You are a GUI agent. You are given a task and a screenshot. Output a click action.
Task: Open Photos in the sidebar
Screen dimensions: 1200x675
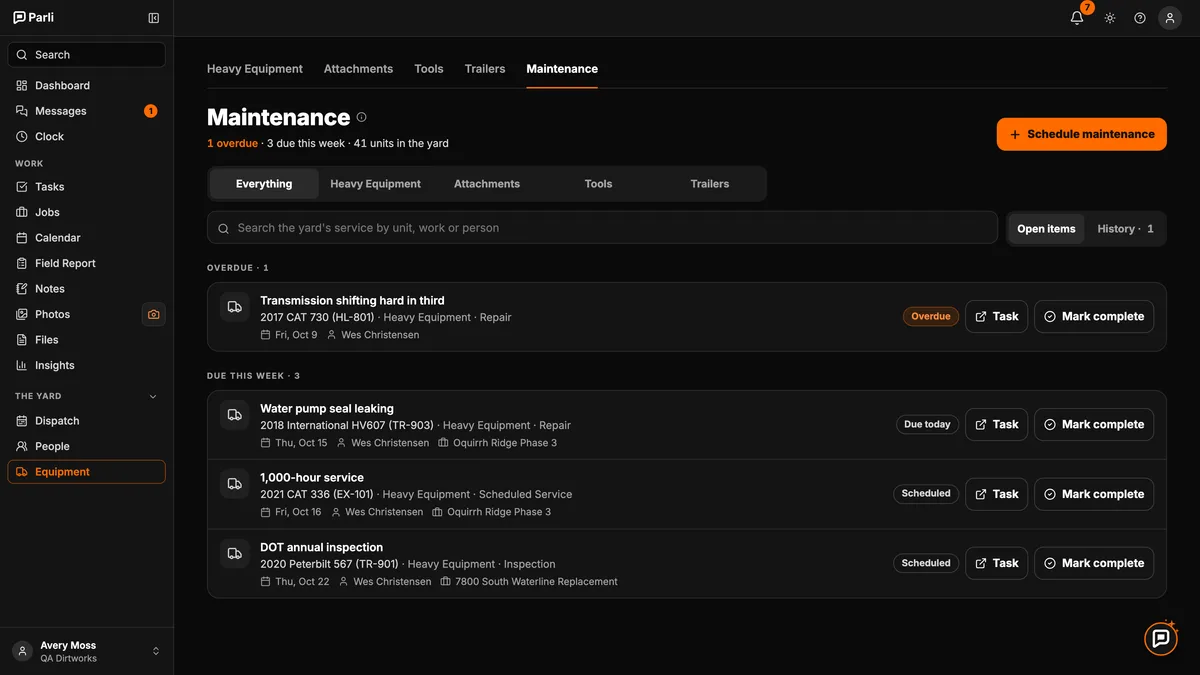point(72,314)
